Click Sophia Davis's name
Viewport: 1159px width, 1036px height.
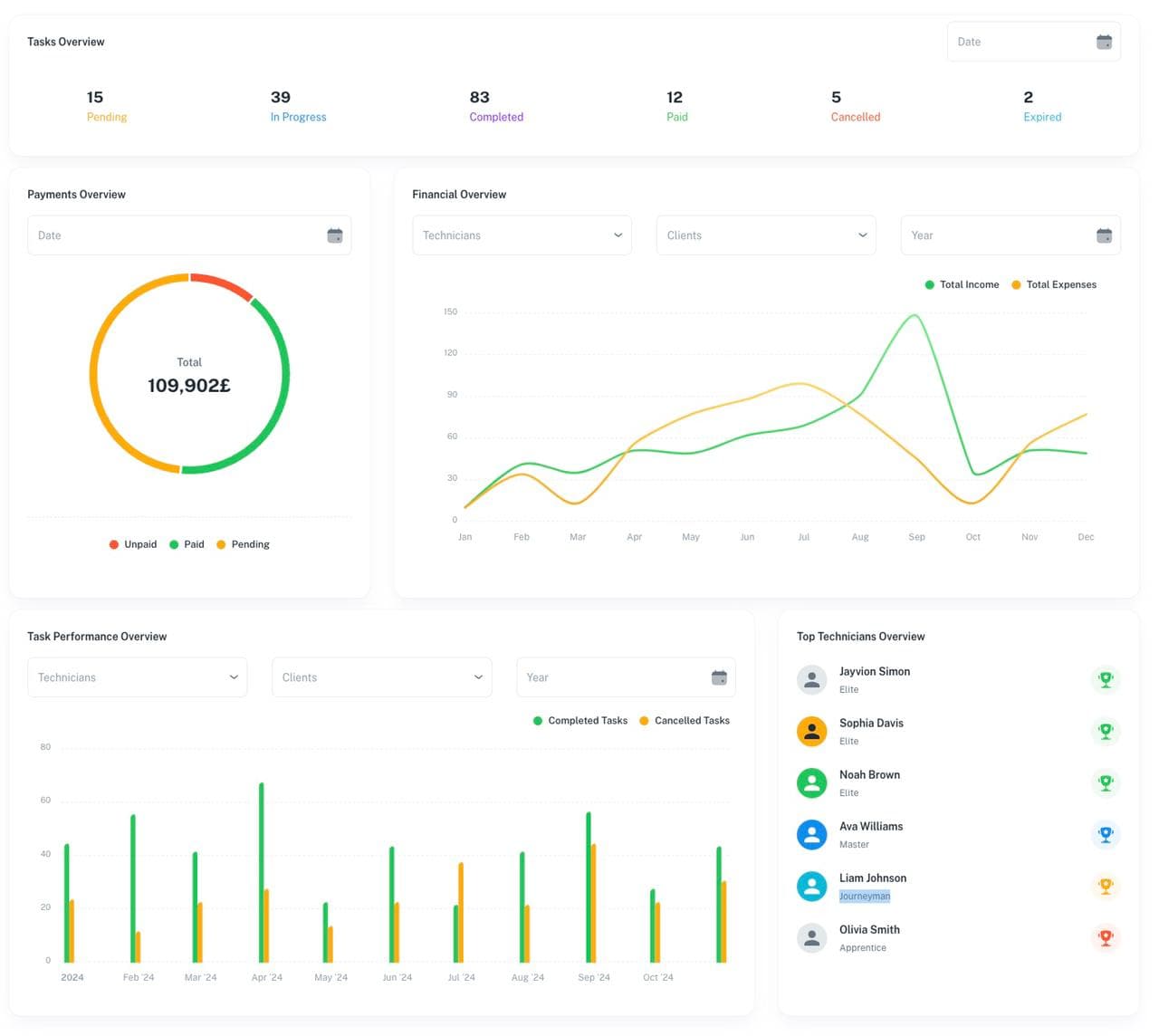pos(871,723)
